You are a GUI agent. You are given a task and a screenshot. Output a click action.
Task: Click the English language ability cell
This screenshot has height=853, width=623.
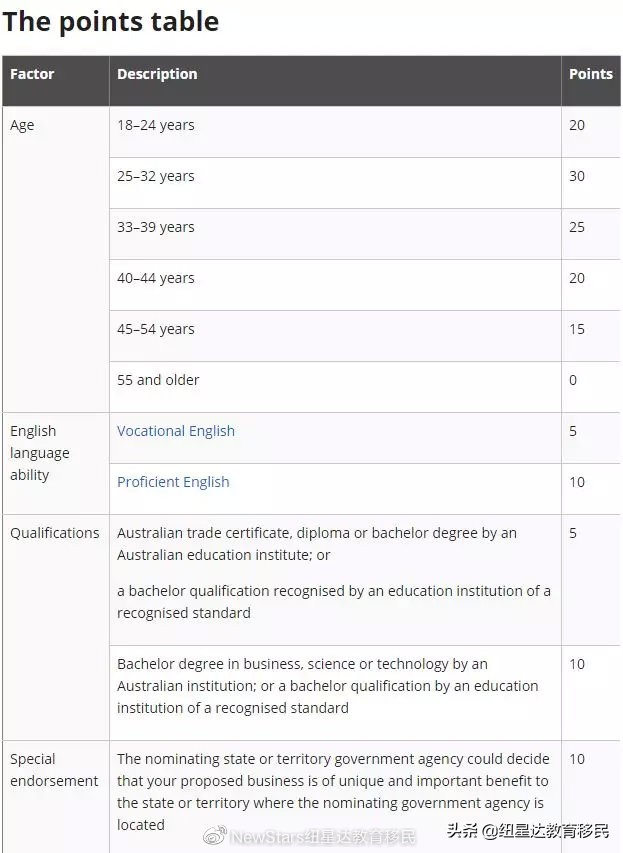coord(38,453)
